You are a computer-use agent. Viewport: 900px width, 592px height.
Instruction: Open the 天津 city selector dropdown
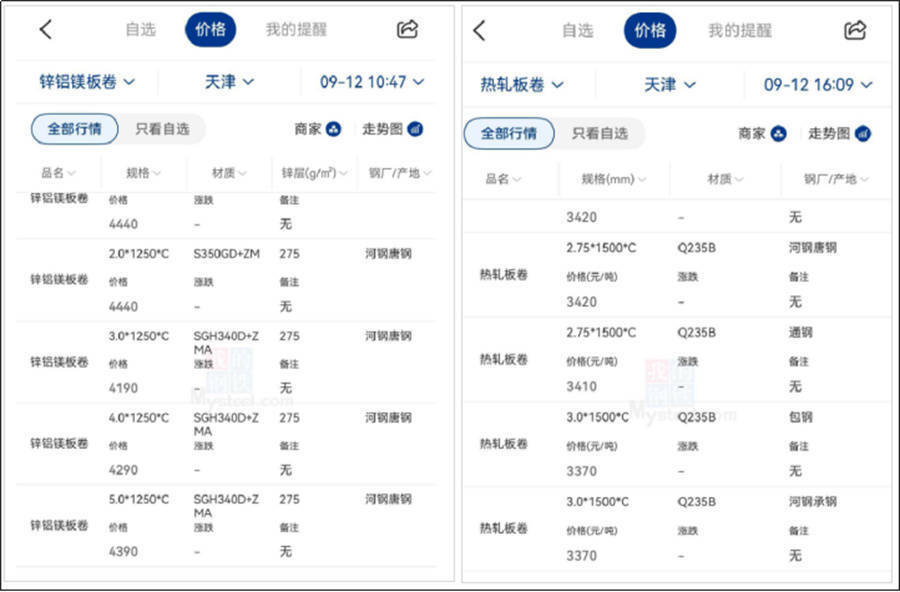pyautogui.click(x=226, y=83)
